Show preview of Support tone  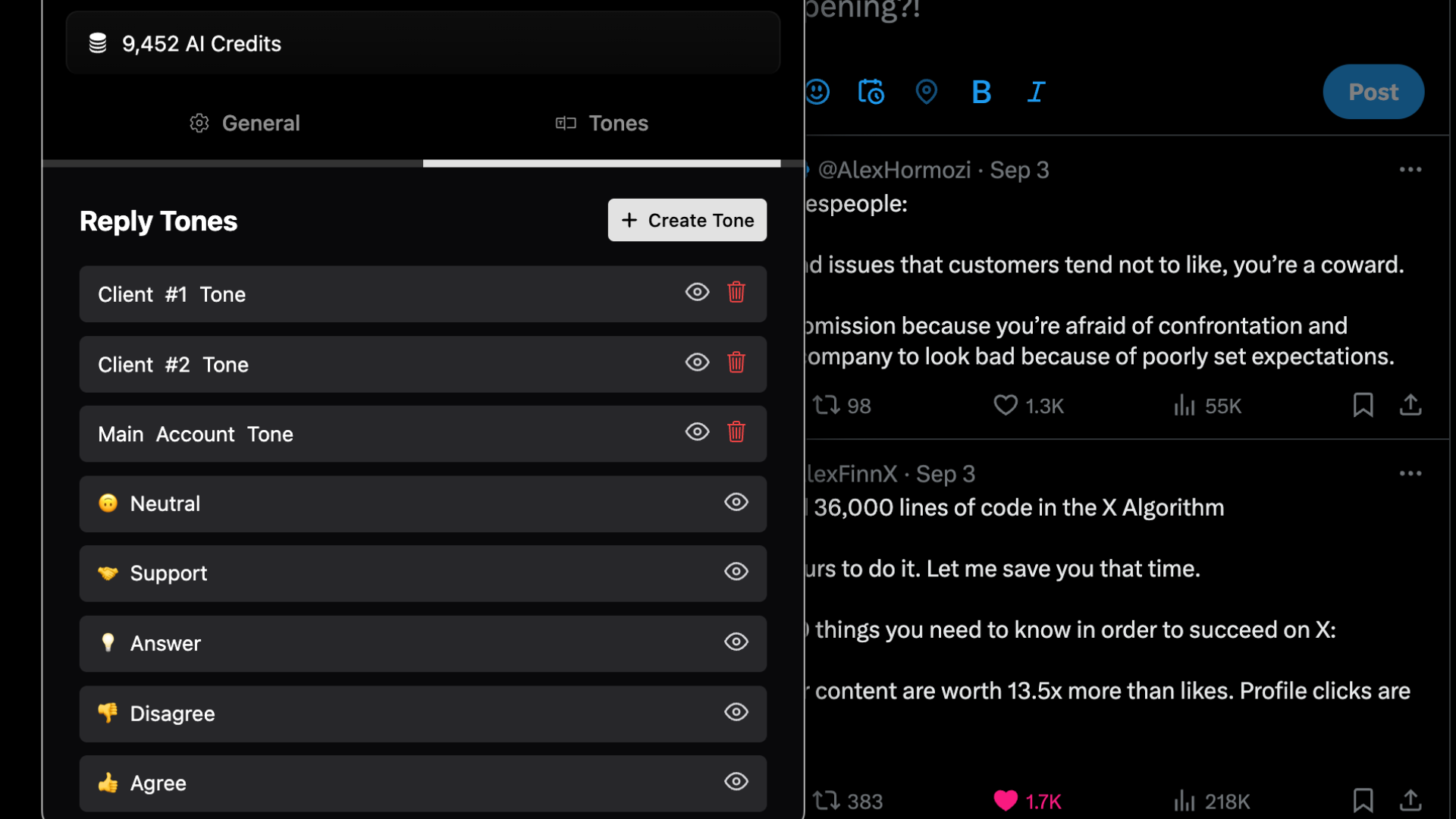737,573
